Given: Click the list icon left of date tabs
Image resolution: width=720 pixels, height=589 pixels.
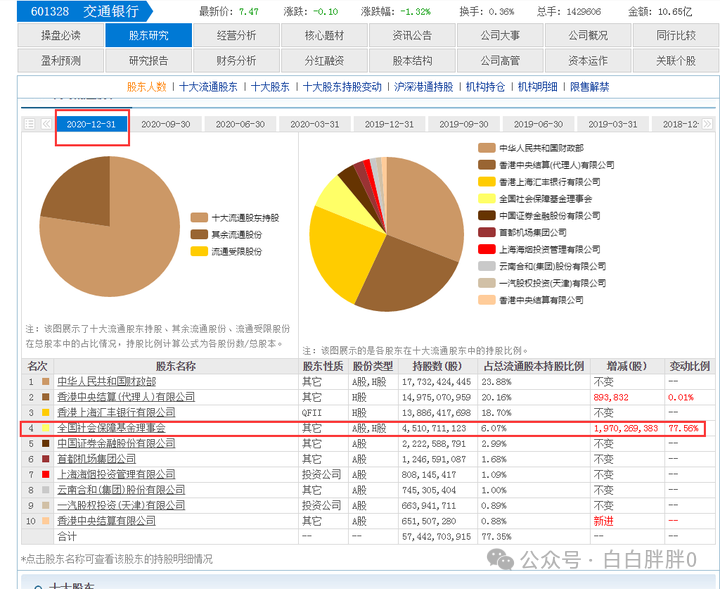Looking at the screenshot, I should (x=29, y=124).
